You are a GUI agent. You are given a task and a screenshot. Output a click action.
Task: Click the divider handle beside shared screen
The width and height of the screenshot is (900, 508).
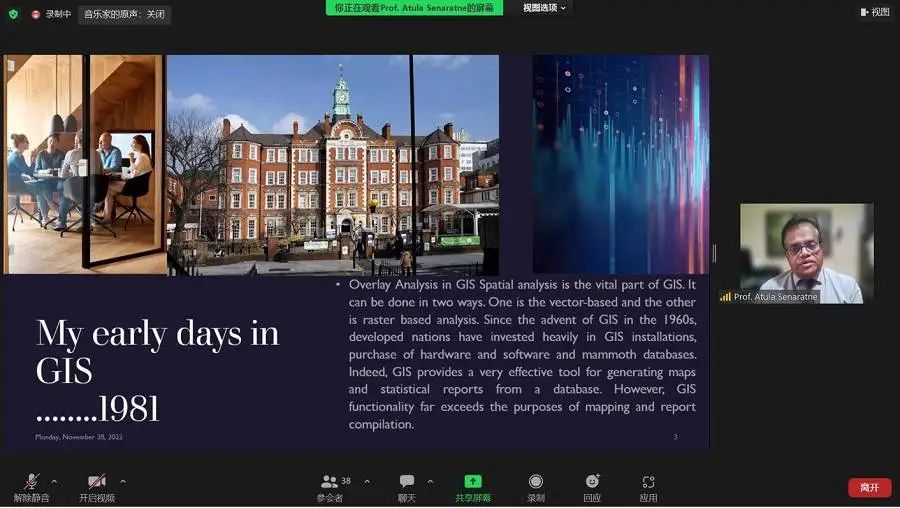click(714, 253)
